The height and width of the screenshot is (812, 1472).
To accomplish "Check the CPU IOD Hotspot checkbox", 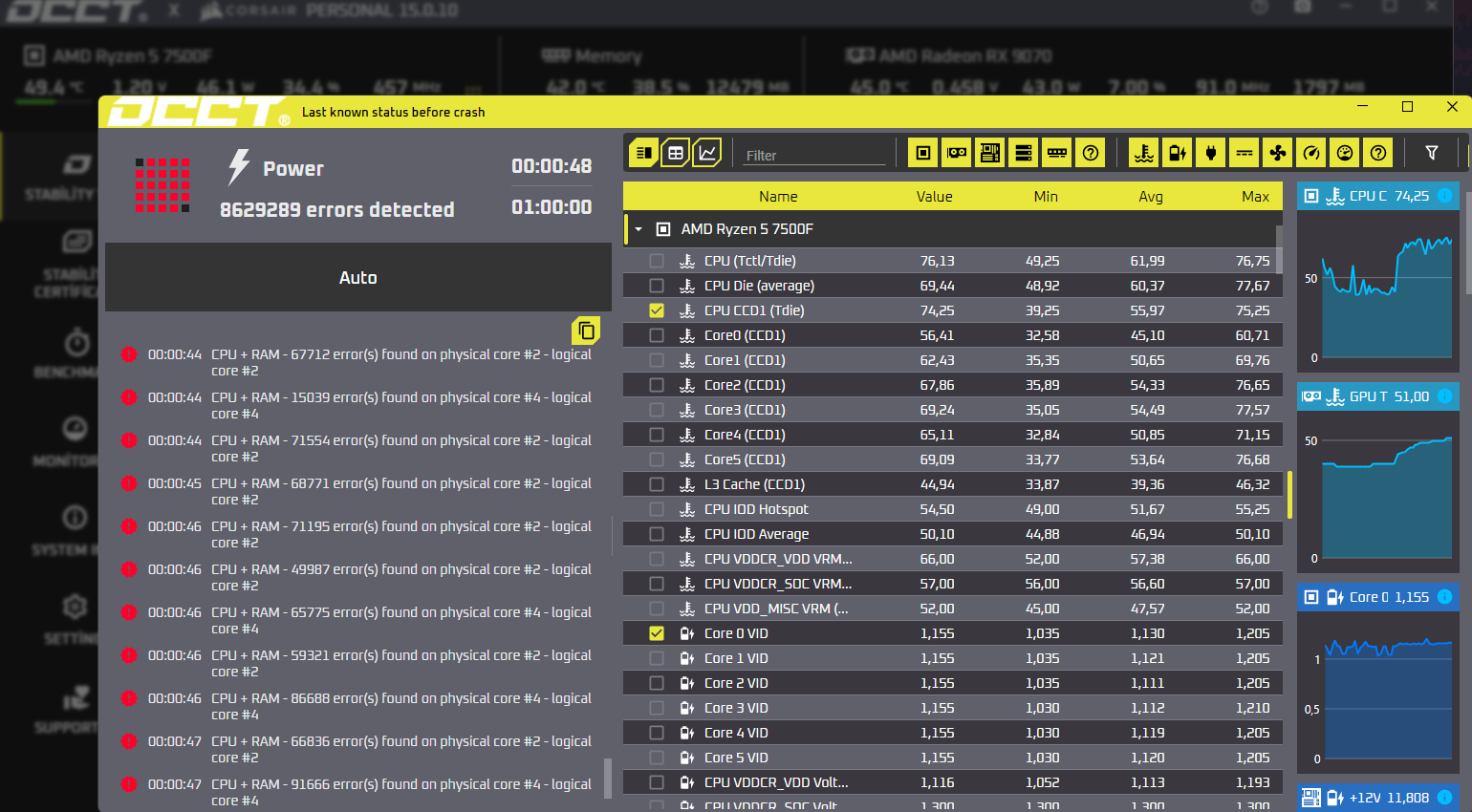I will [x=656, y=509].
